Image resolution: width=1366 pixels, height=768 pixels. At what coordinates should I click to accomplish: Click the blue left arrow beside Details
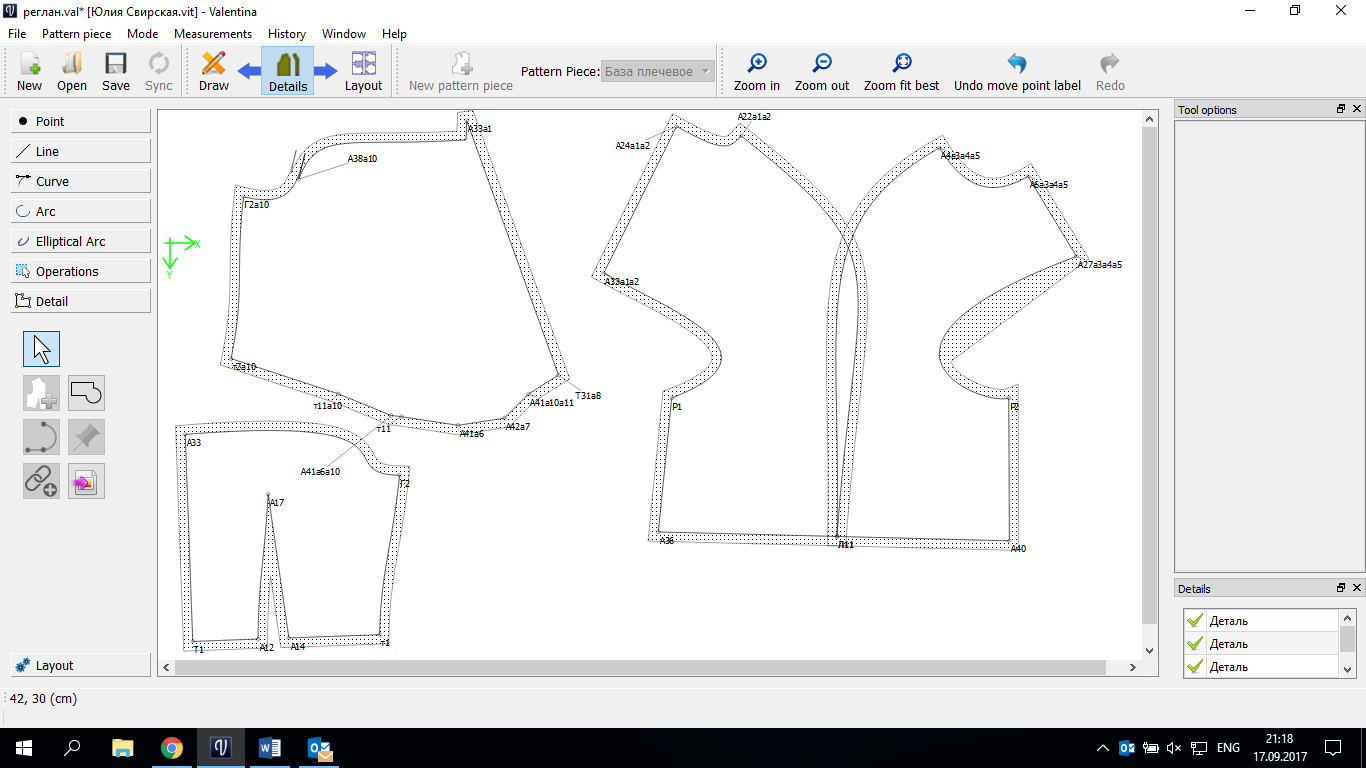249,70
